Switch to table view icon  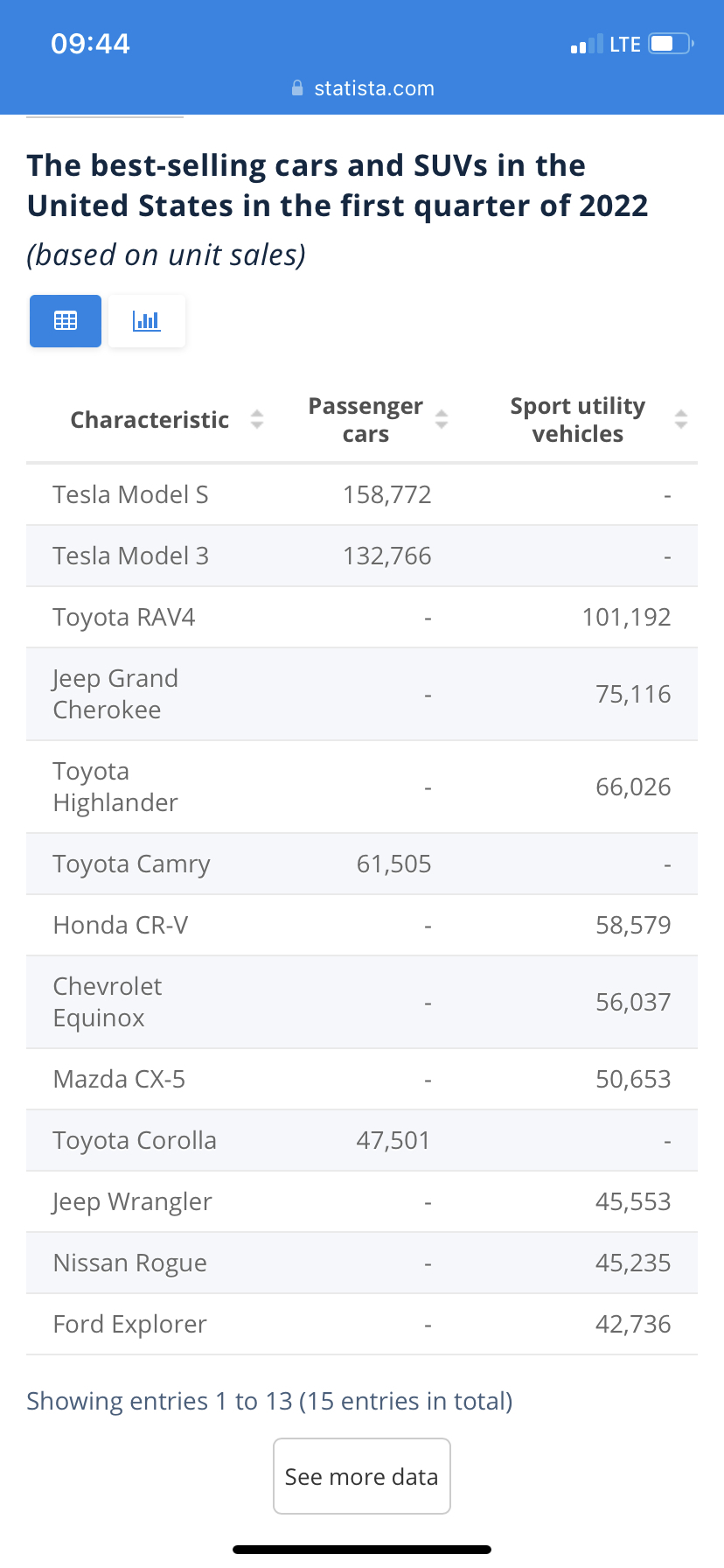66,321
